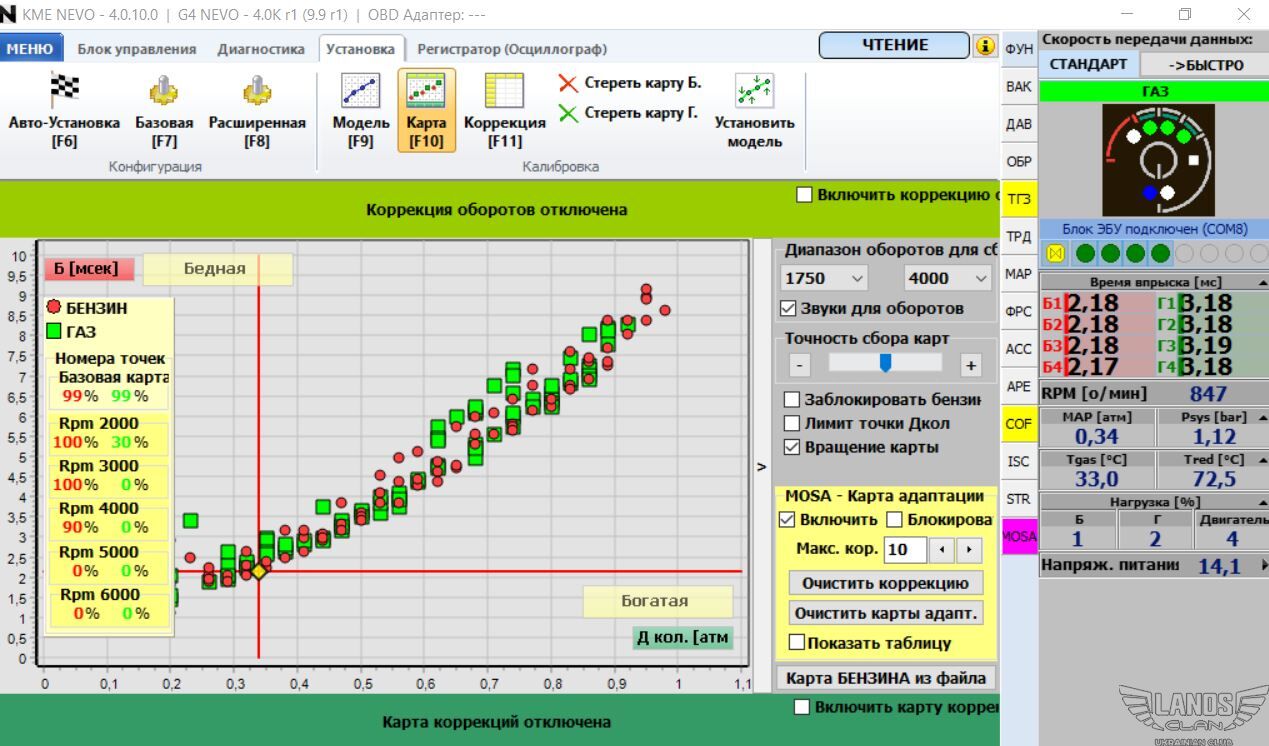Switch to the Диагностика tab
1269x746 pixels.
click(x=261, y=49)
